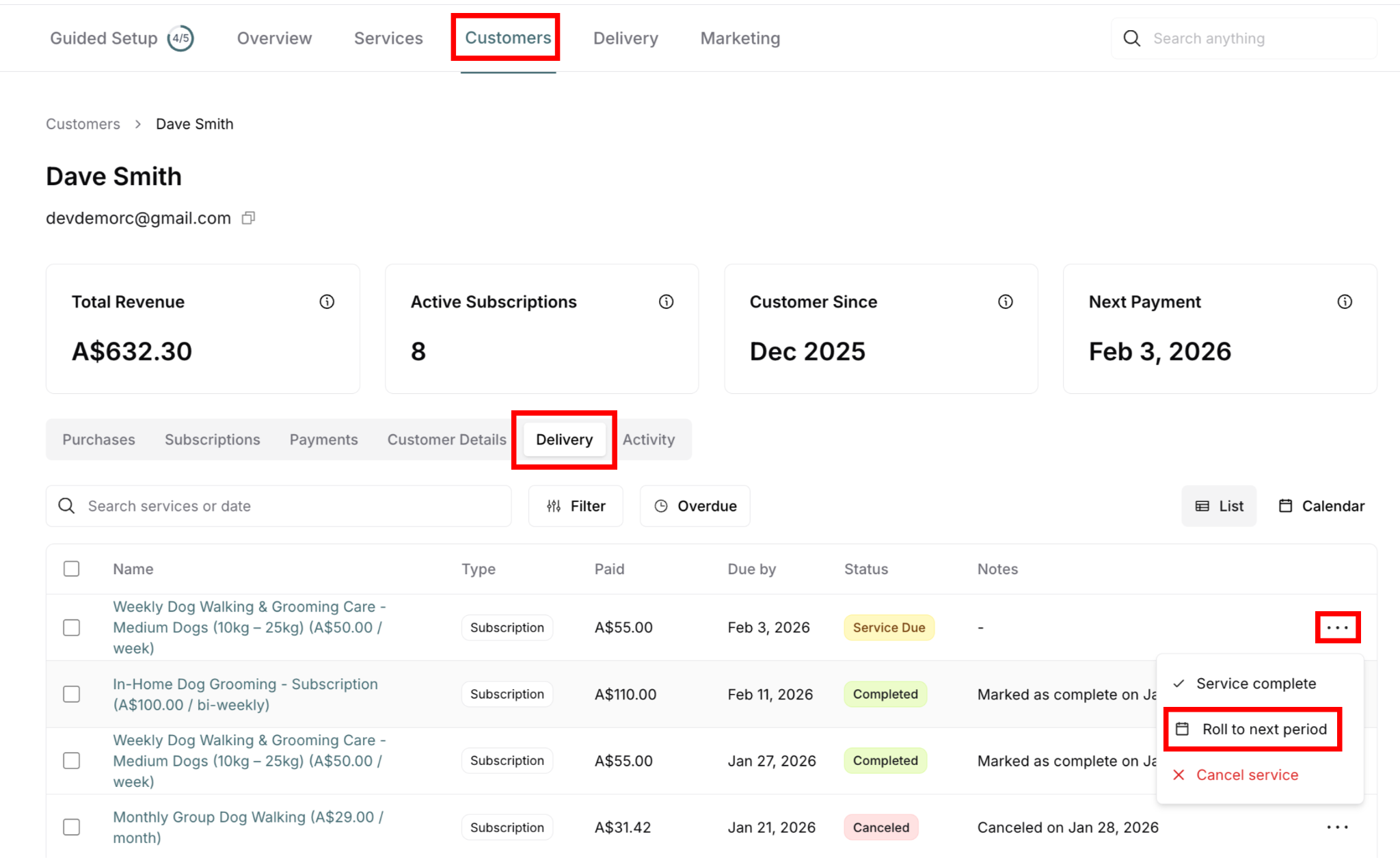The height and width of the screenshot is (858, 1400).
Task: Switch to List view
Action: (1219, 506)
